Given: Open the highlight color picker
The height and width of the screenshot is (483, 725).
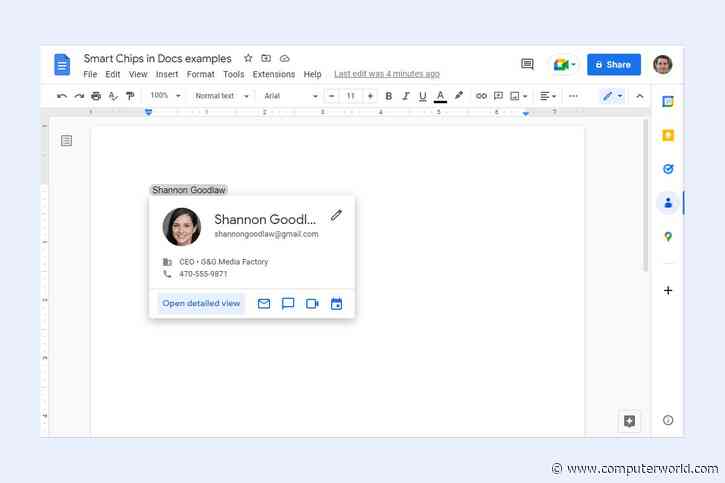Looking at the screenshot, I should click(x=458, y=96).
